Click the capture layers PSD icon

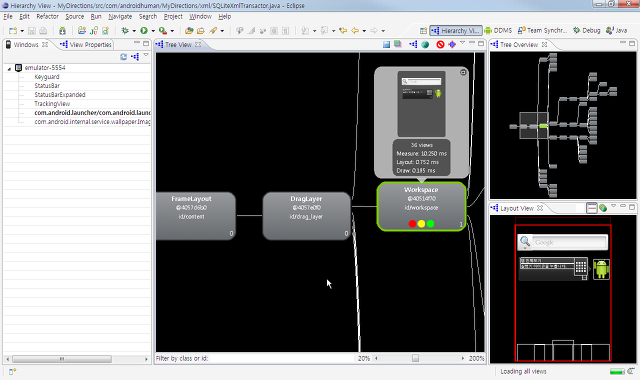tap(398, 44)
